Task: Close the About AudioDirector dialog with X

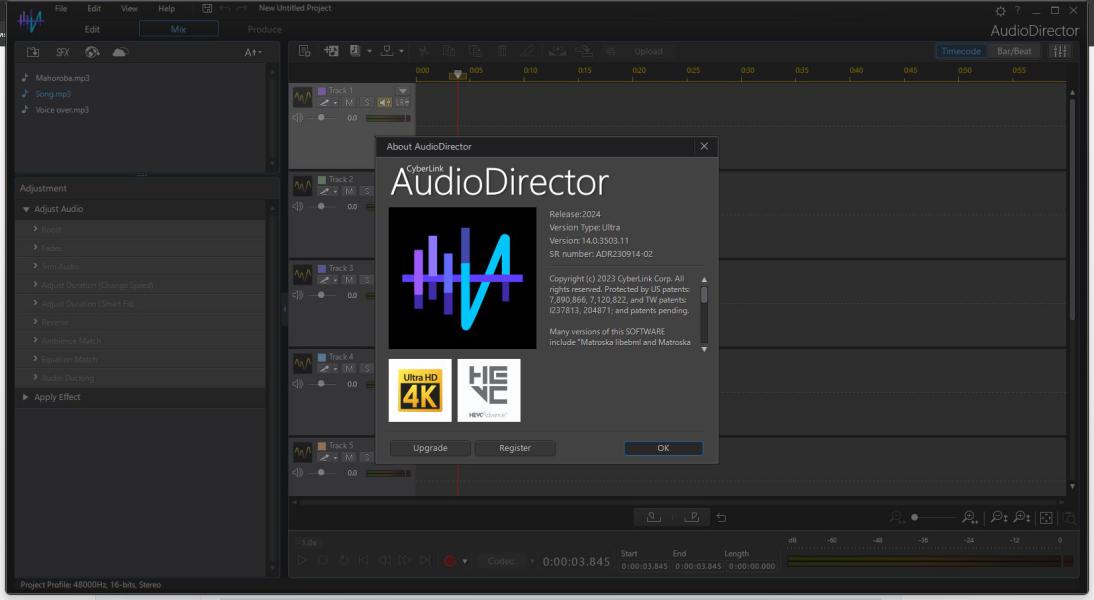Action: [704, 146]
